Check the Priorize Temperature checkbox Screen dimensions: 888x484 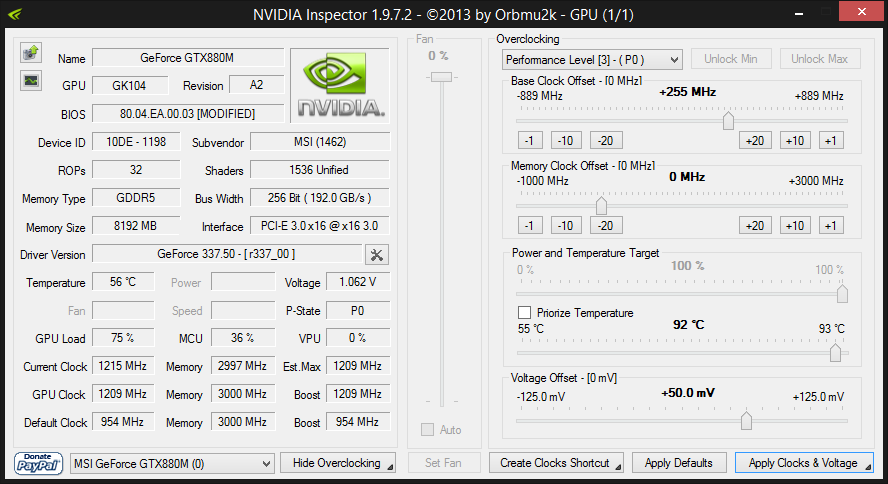524,312
